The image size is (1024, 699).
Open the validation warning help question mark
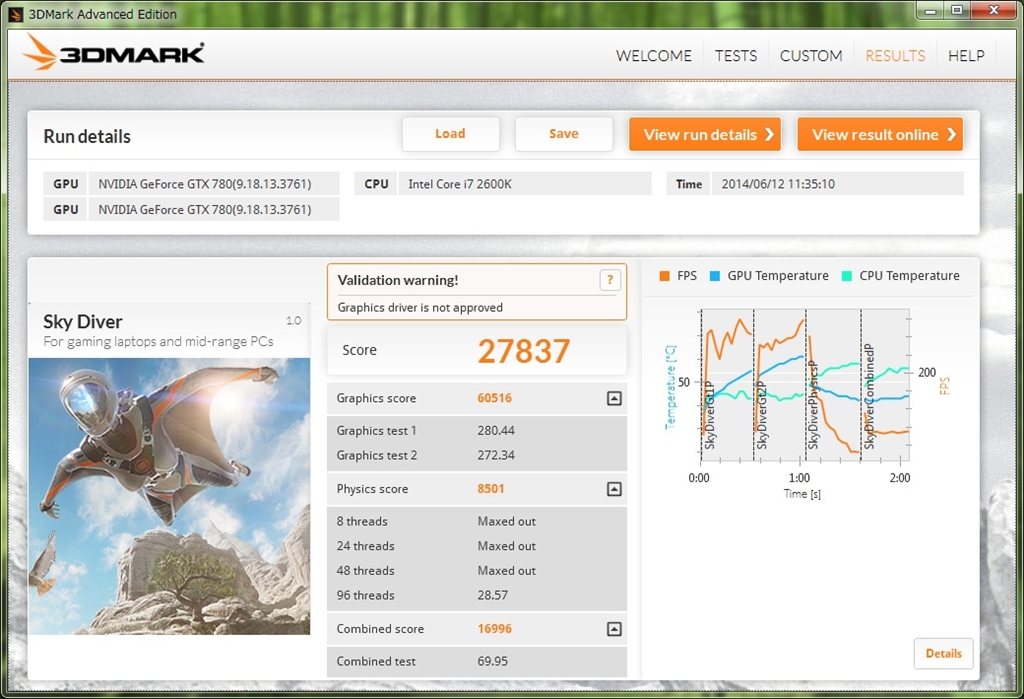pos(609,280)
